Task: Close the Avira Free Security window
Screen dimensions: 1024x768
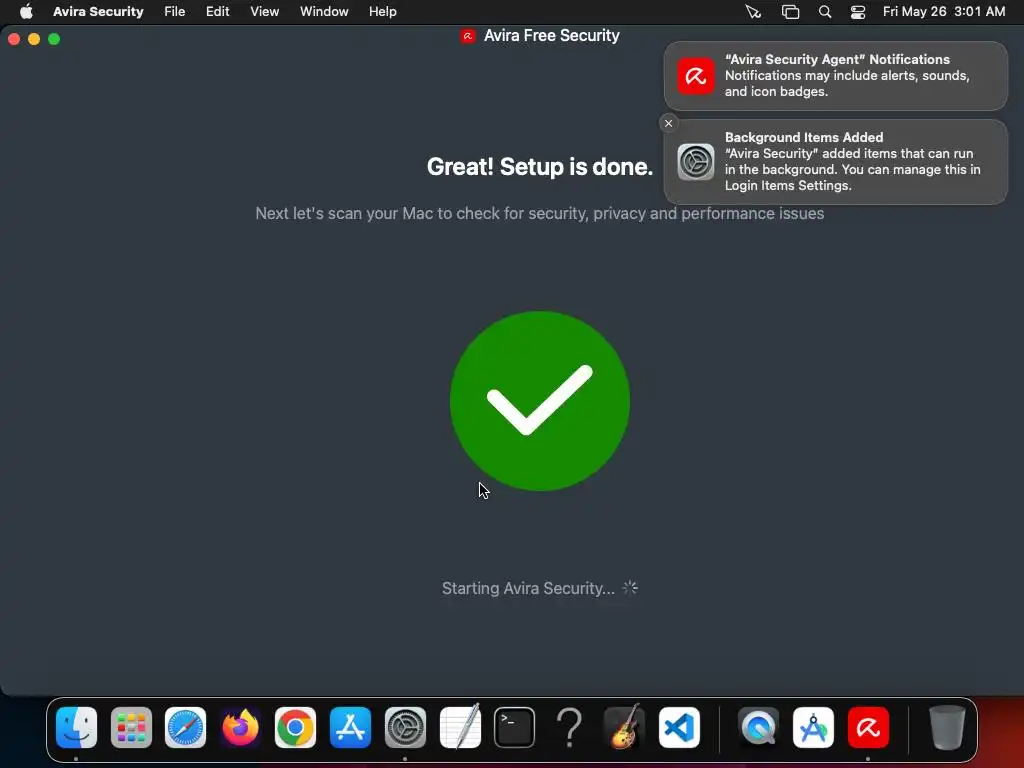Action: tap(14, 39)
